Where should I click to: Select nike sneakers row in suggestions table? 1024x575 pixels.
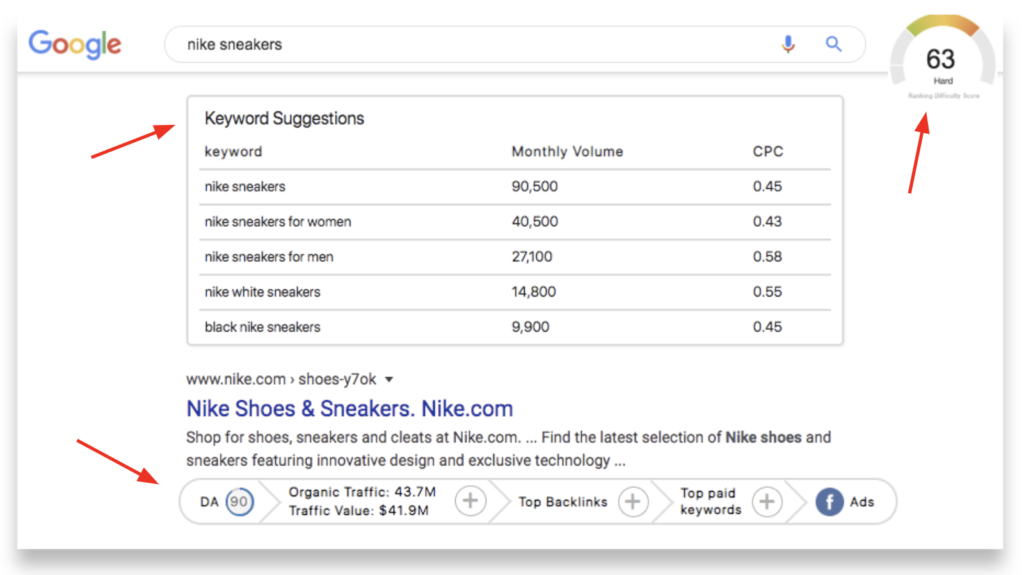tap(515, 186)
